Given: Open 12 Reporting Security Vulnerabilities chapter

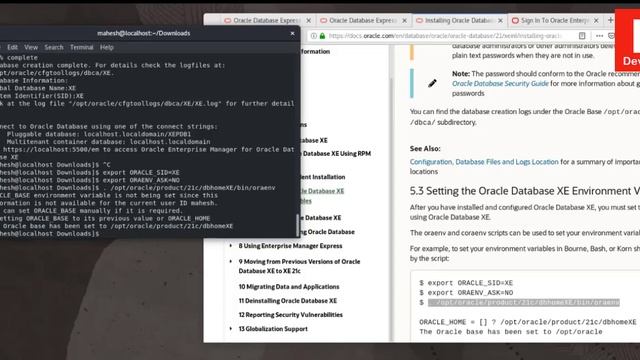Looking at the screenshot, I should click(290, 315).
